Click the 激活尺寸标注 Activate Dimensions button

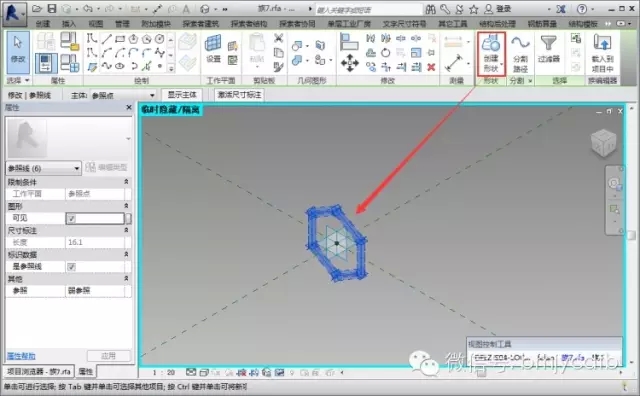pyautogui.click(x=239, y=95)
